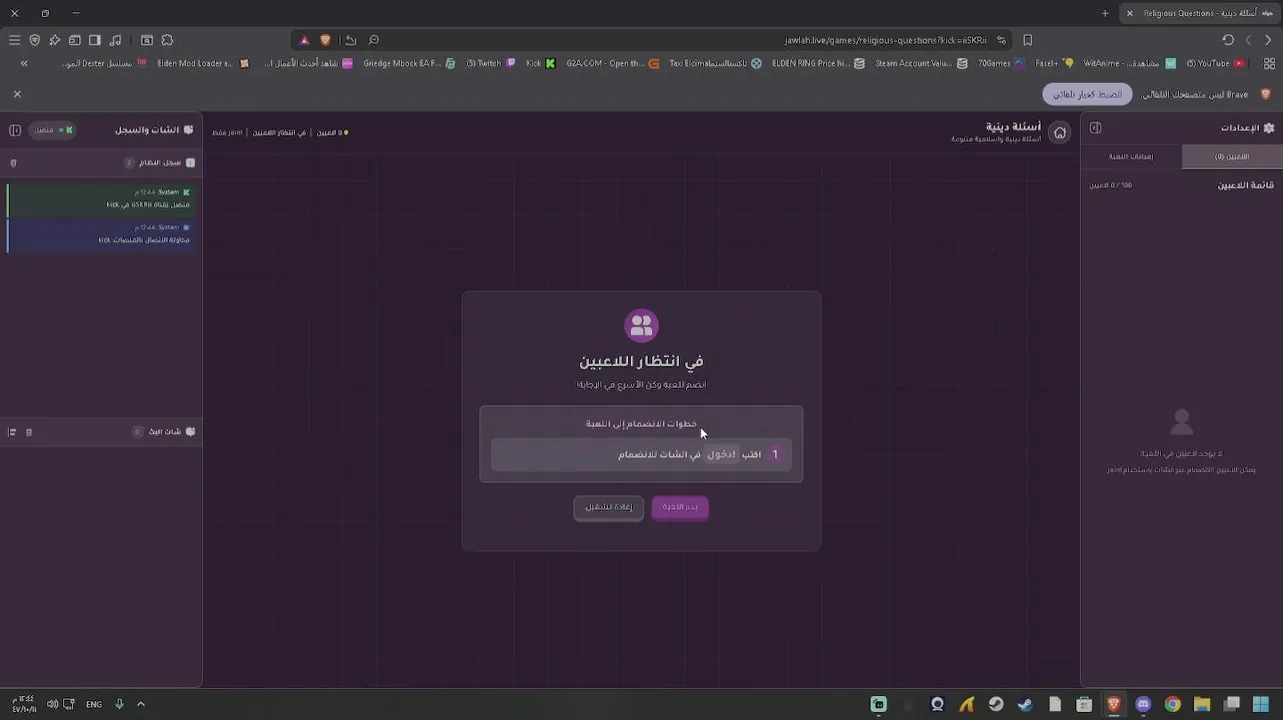
Task: Collapse the الإعدادات settings panel
Action: coord(1095,128)
